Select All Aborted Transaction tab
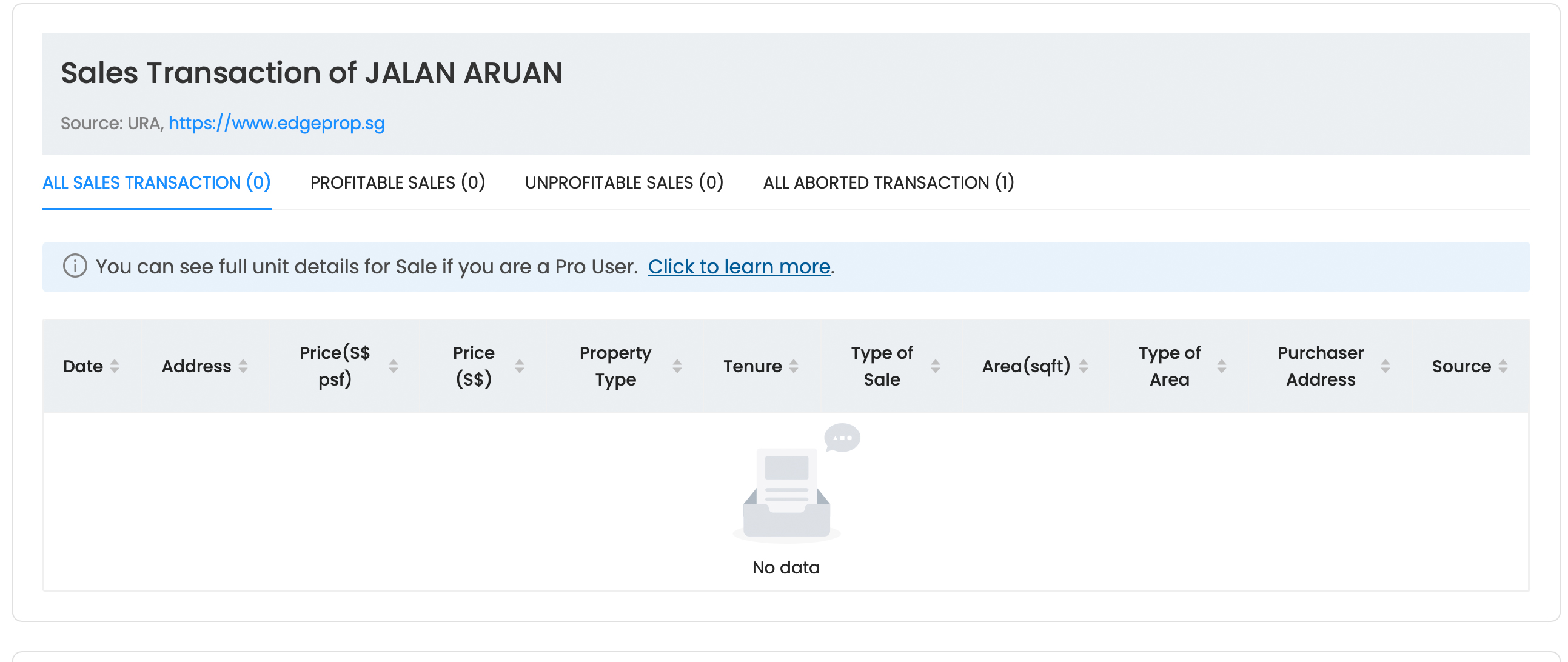Image resolution: width=1568 pixels, height=662 pixels. tap(888, 182)
